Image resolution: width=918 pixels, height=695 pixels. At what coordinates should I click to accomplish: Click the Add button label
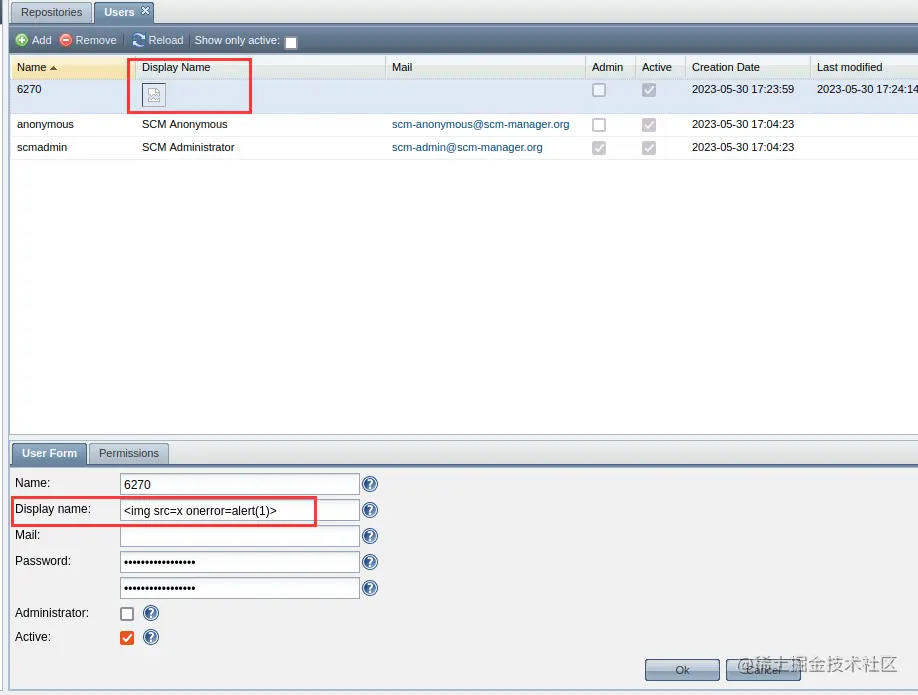(42, 40)
